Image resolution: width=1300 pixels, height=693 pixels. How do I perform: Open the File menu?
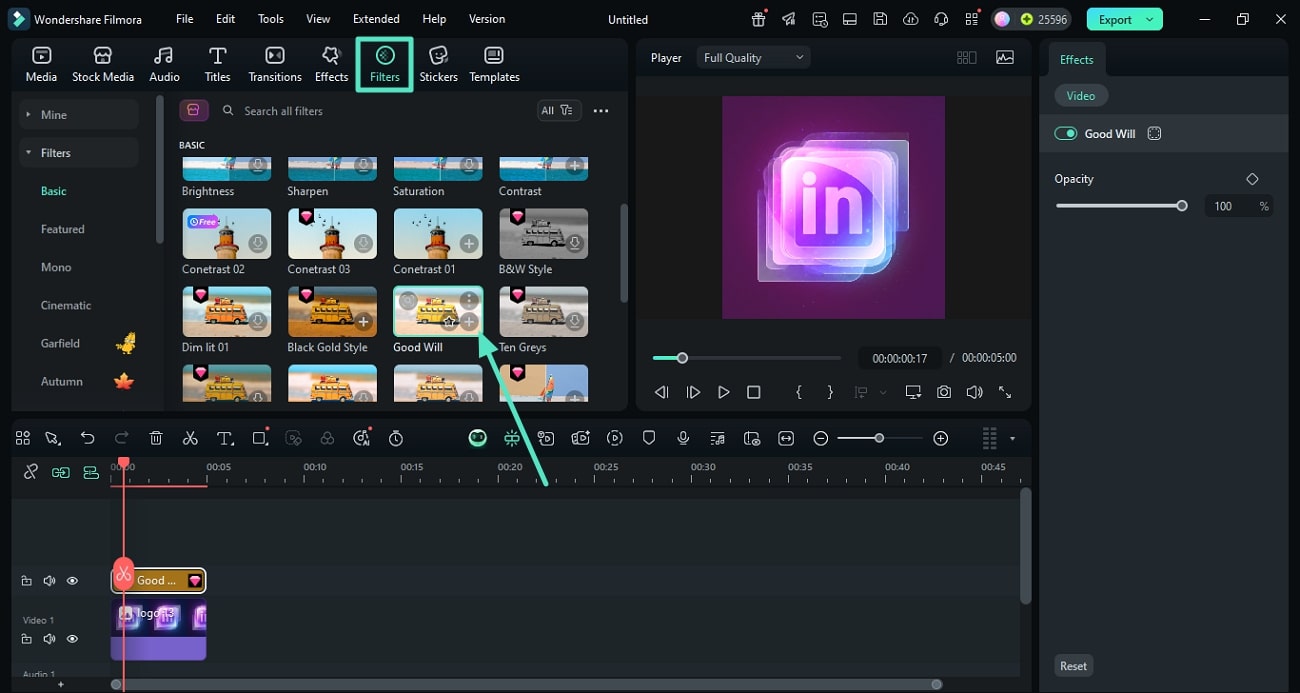(x=185, y=19)
